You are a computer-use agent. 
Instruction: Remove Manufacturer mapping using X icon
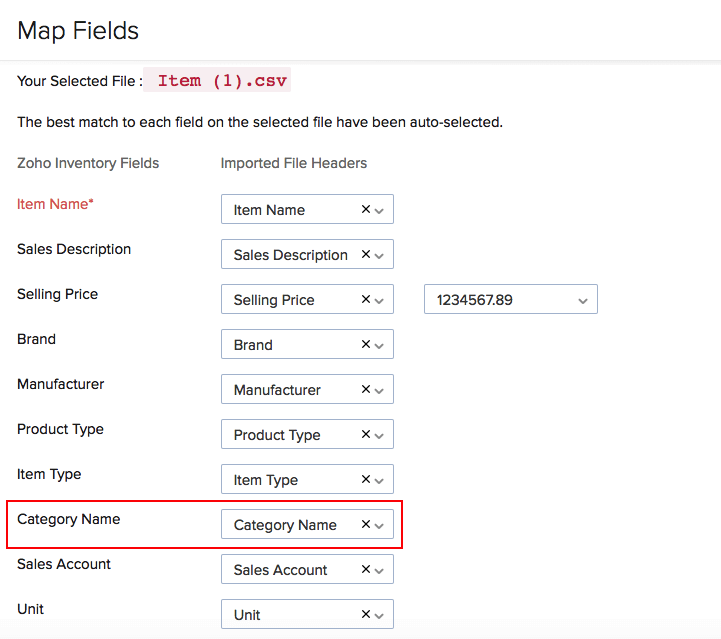[x=365, y=390]
